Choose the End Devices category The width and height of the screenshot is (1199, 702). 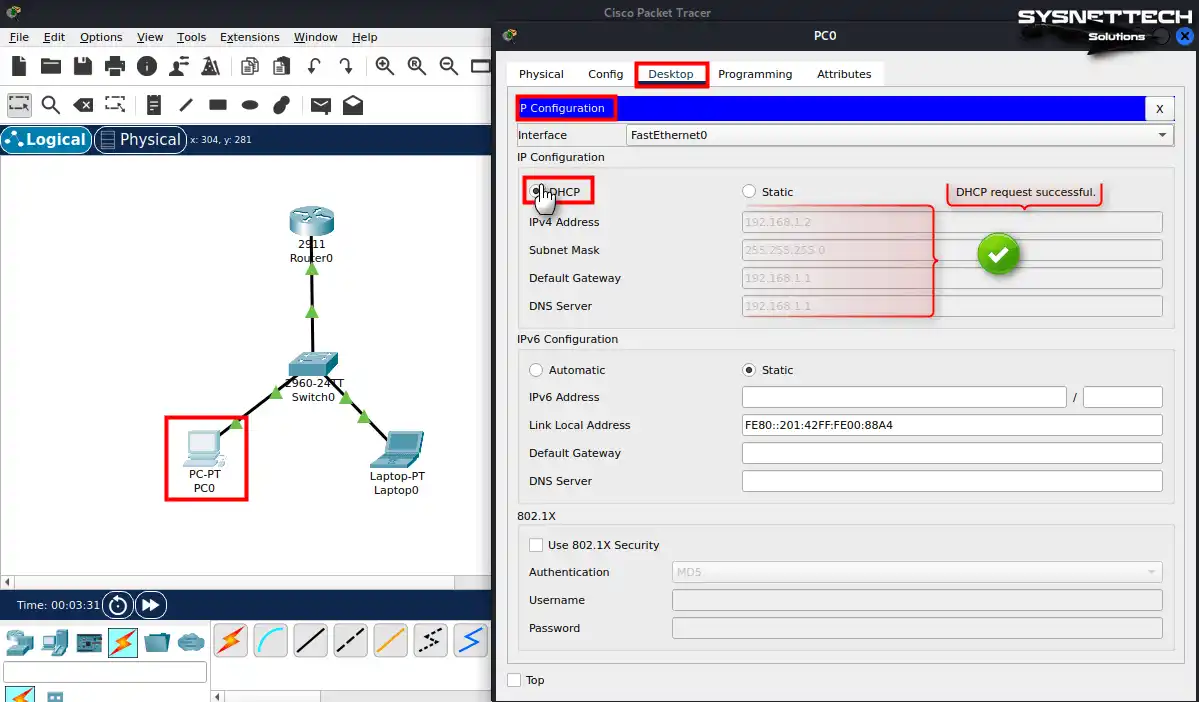click(x=54, y=642)
